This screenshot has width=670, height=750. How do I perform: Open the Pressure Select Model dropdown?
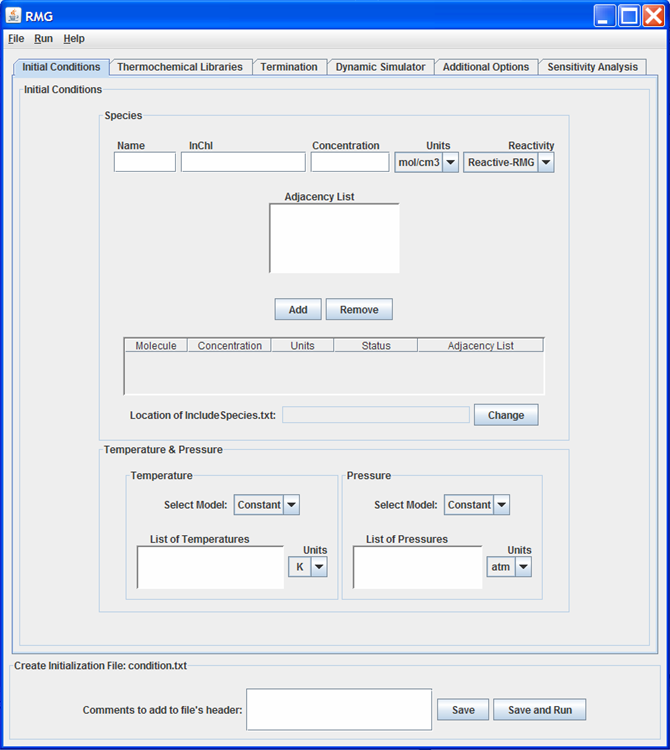click(477, 505)
